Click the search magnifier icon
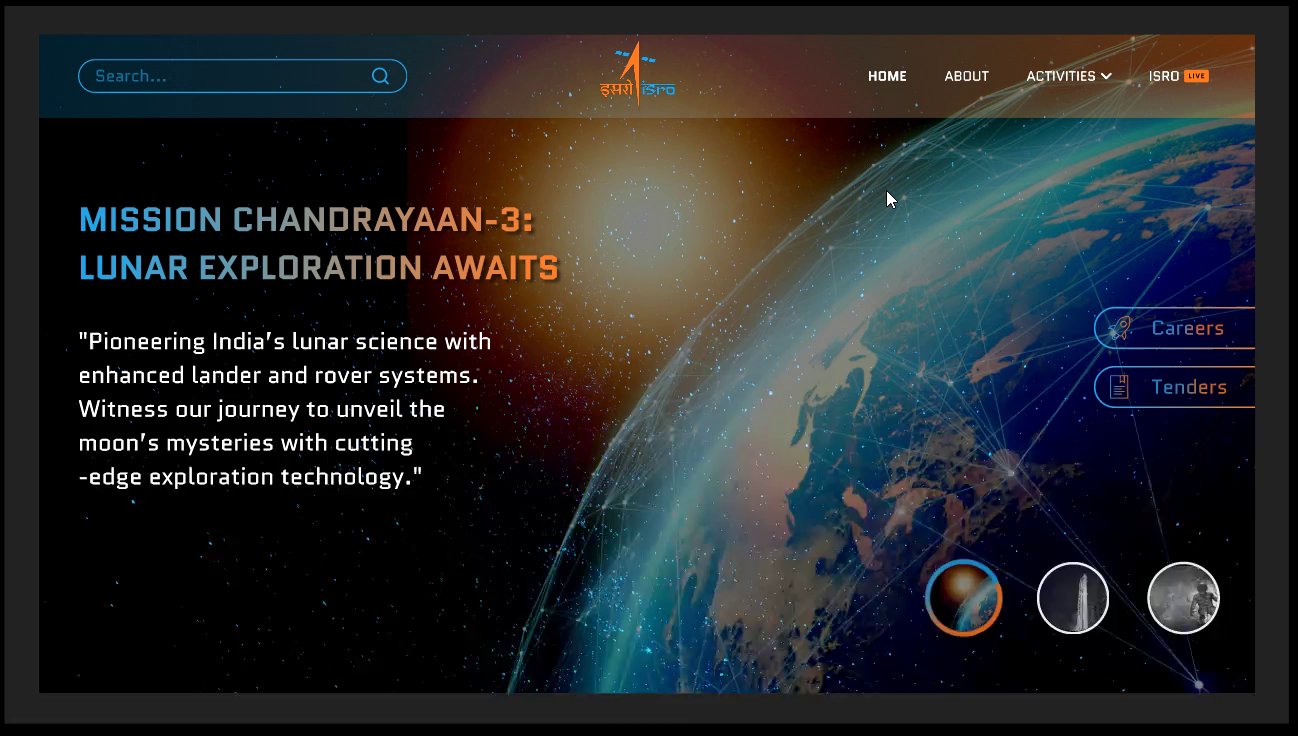The height and width of the screenshot is (736, 1298). pos(380,75)
